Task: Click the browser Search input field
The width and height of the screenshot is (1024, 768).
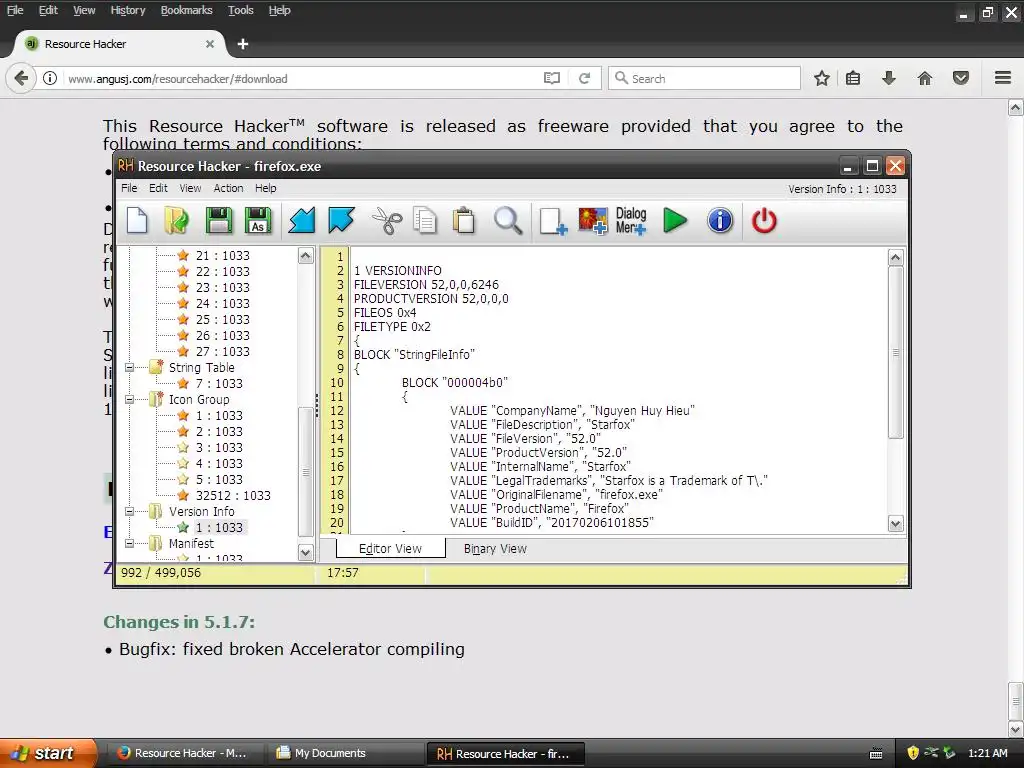Action: 704,78
